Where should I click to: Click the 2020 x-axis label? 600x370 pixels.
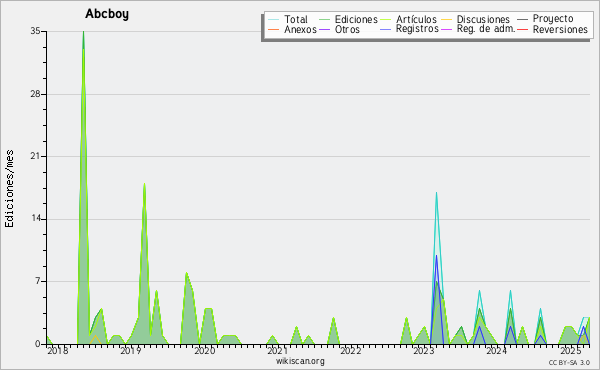pos(205,351)
